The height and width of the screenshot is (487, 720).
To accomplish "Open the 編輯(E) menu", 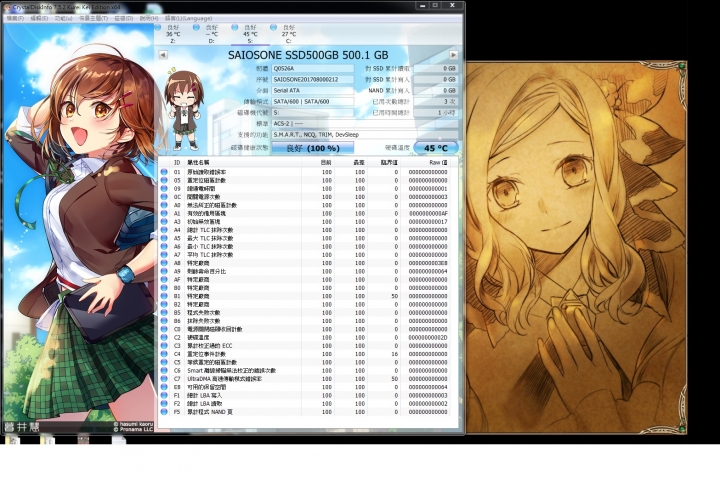I will tap(39, 18).
